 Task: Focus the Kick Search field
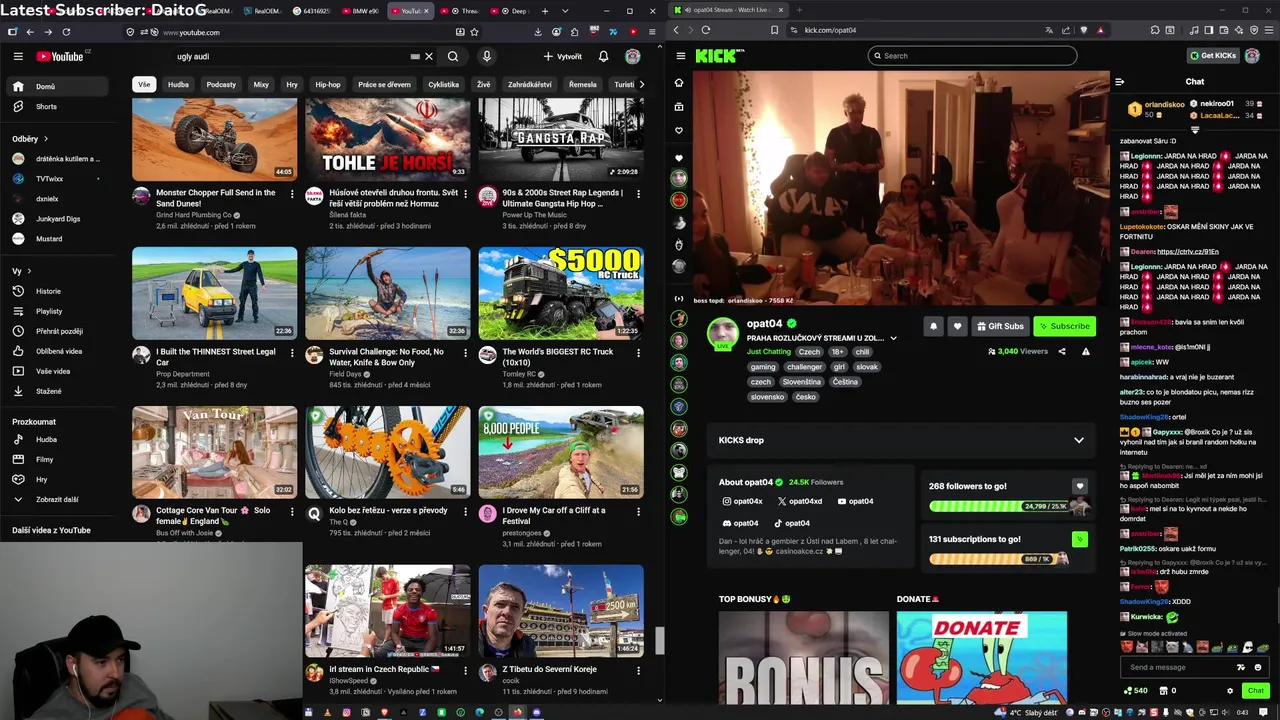point(973,56)
